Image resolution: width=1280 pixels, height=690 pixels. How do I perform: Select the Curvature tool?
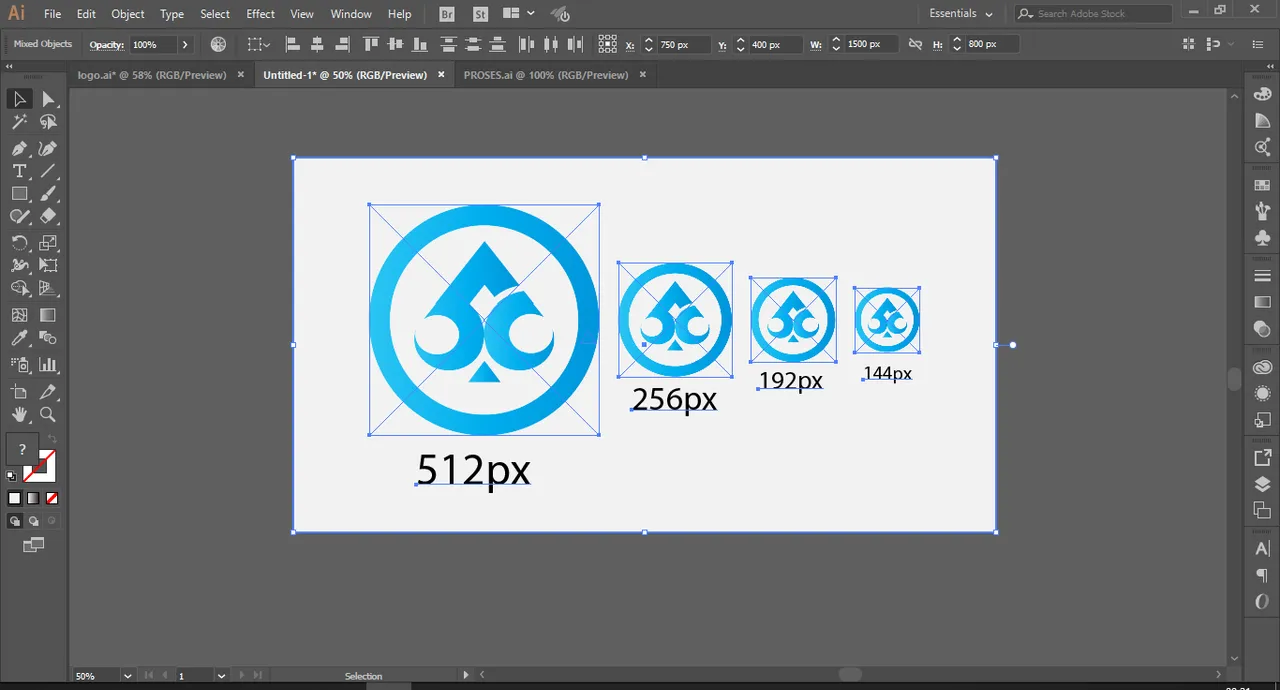[48, 148]
